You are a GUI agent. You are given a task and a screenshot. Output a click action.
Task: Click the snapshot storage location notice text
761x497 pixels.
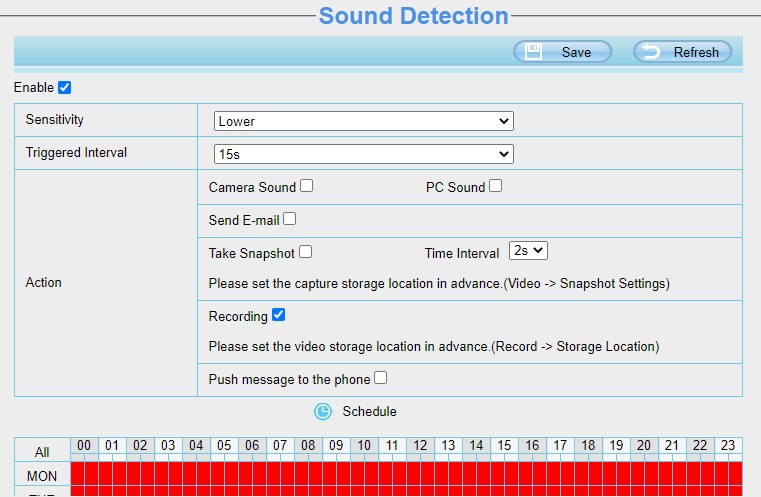click(439, 283)
